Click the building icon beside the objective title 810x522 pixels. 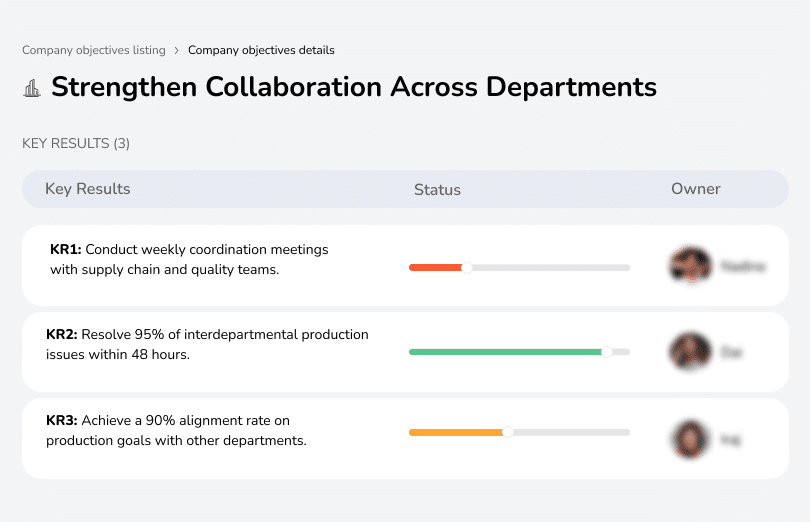(32, 88)
